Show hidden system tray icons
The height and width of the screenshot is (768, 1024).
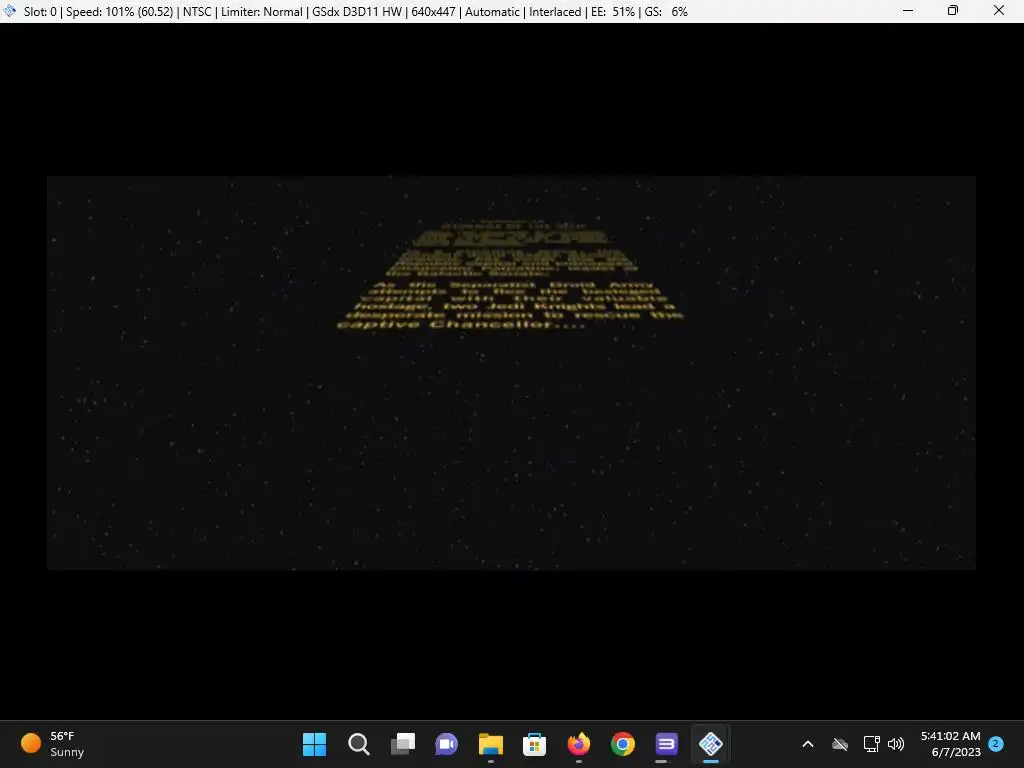(x=808, y=744)
